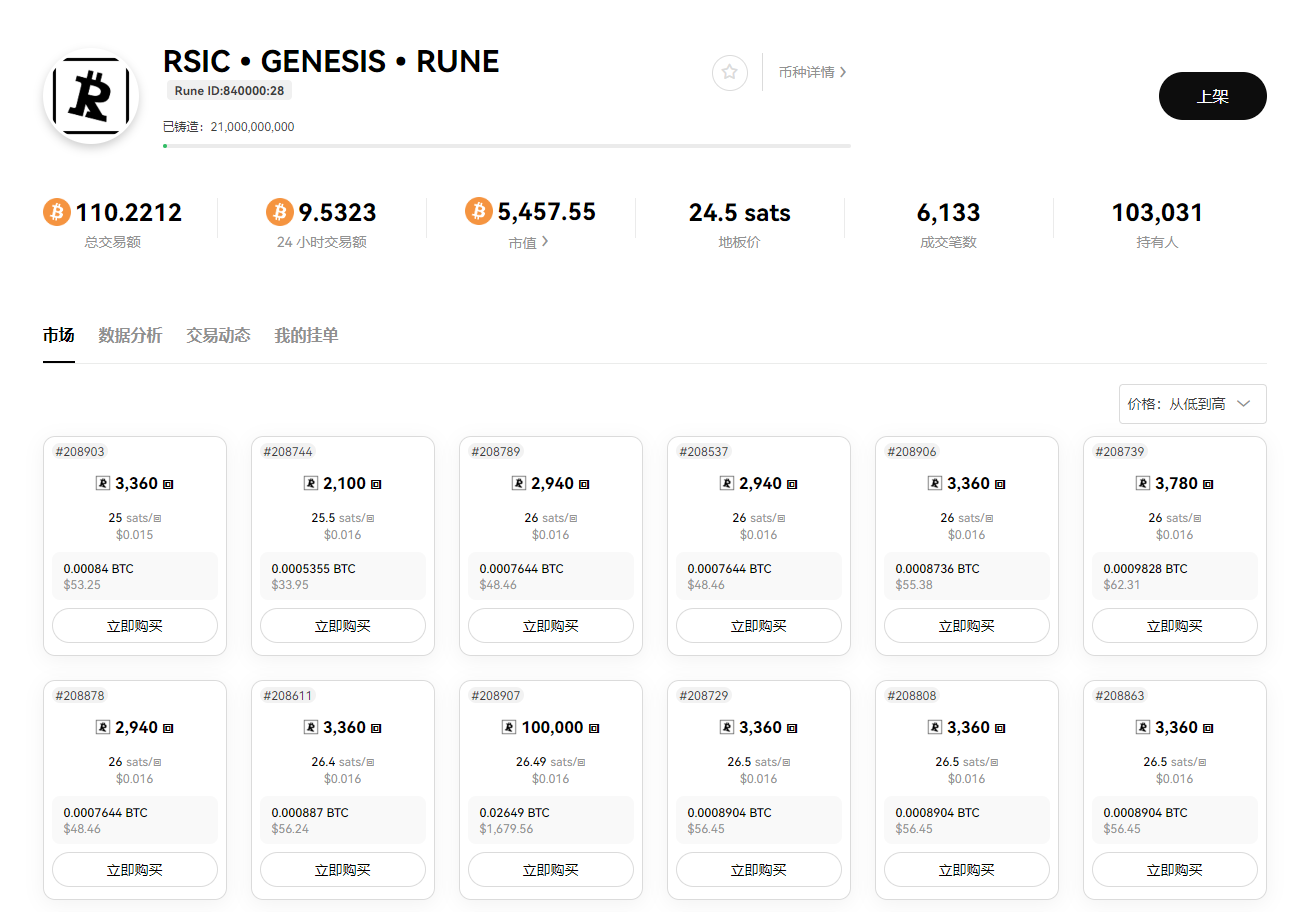
Task: Click the Bitcoin icon beside 5,457.55
Action: [x=479, y=212]
